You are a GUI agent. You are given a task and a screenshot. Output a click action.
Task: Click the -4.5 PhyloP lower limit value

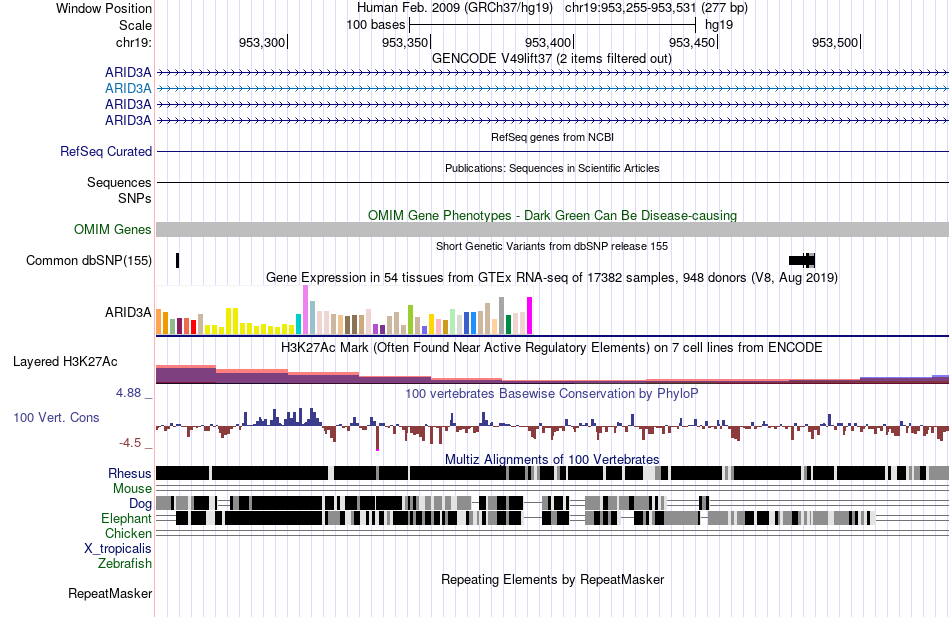click(x=130, y=443)
